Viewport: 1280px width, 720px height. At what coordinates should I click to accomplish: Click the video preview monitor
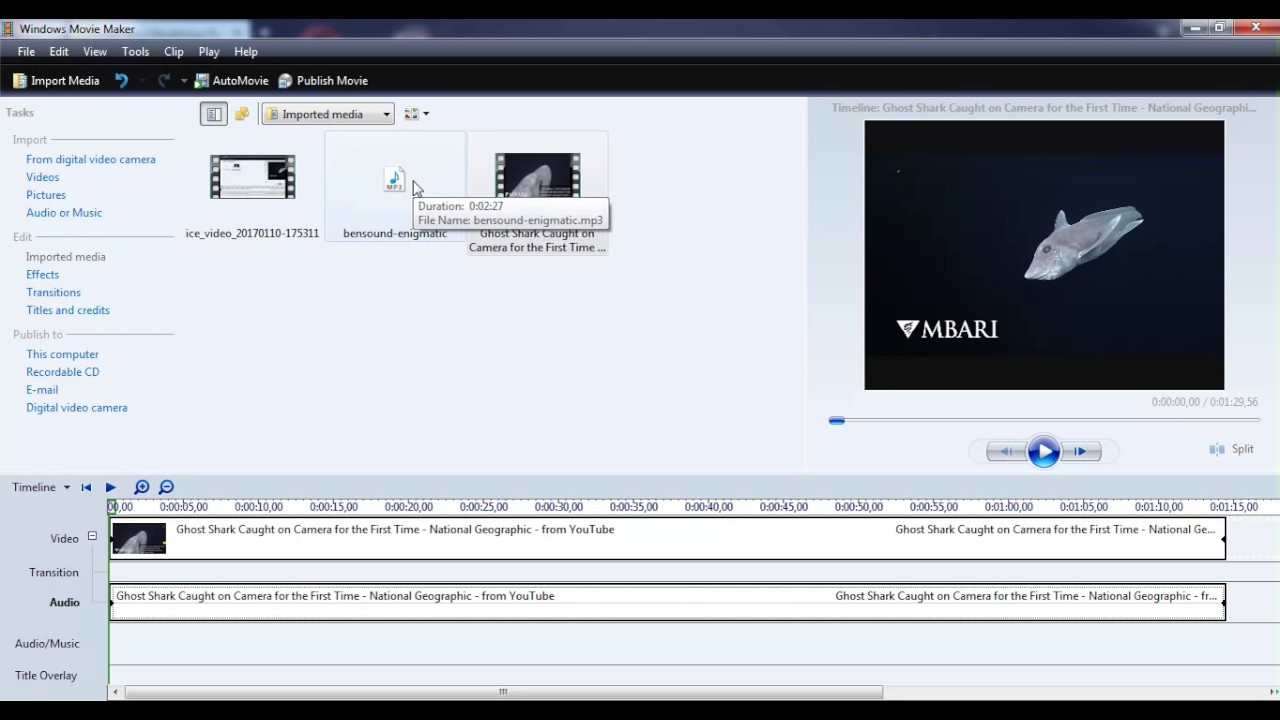click(1044, 255)
